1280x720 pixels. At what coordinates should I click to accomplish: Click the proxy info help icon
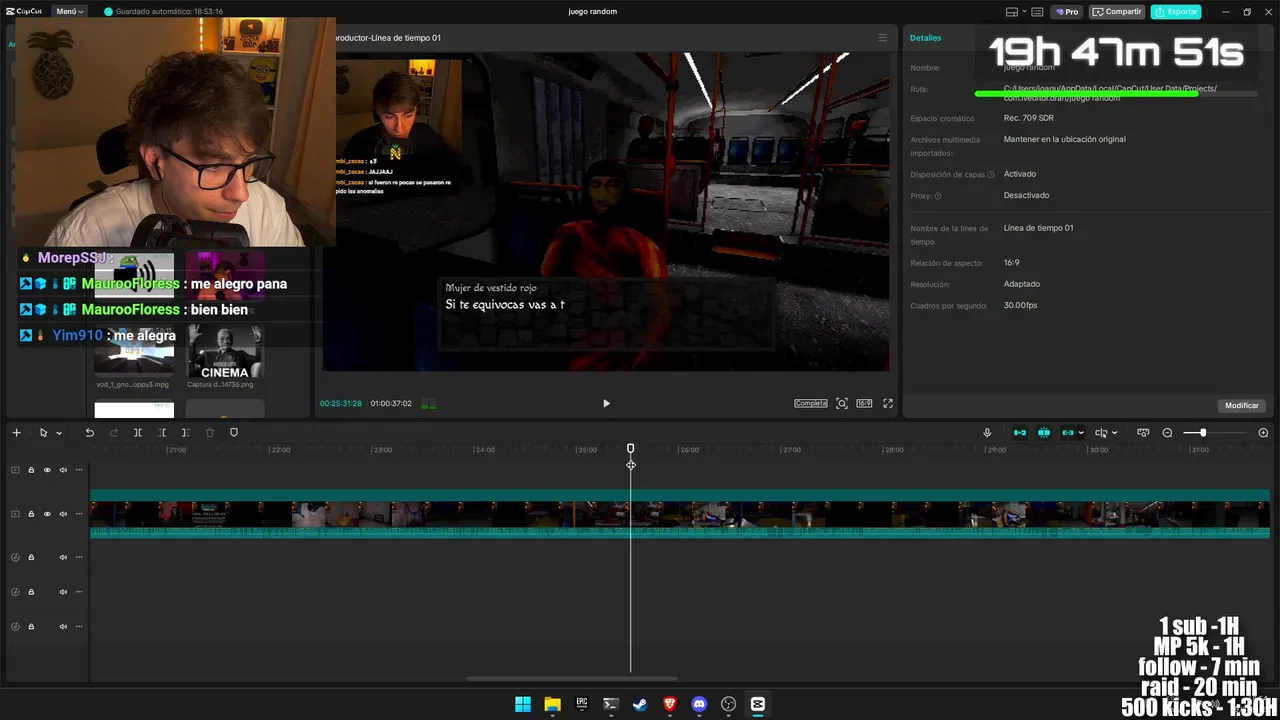point(937,196)
